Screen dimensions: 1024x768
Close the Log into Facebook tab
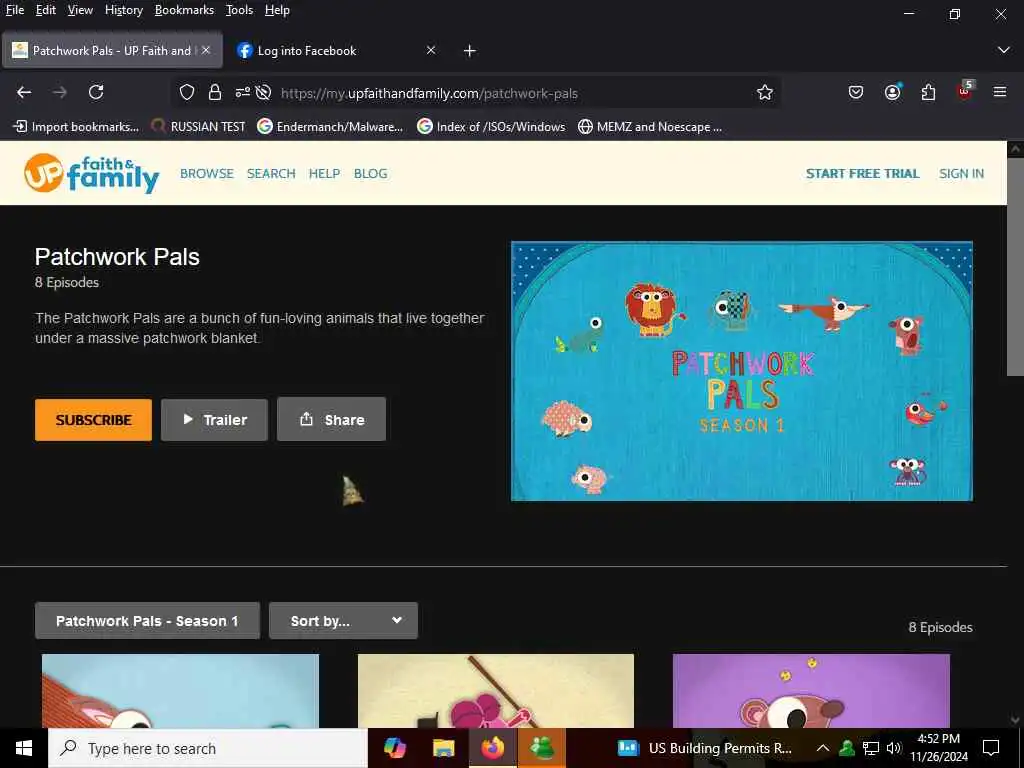click(431, 50)
